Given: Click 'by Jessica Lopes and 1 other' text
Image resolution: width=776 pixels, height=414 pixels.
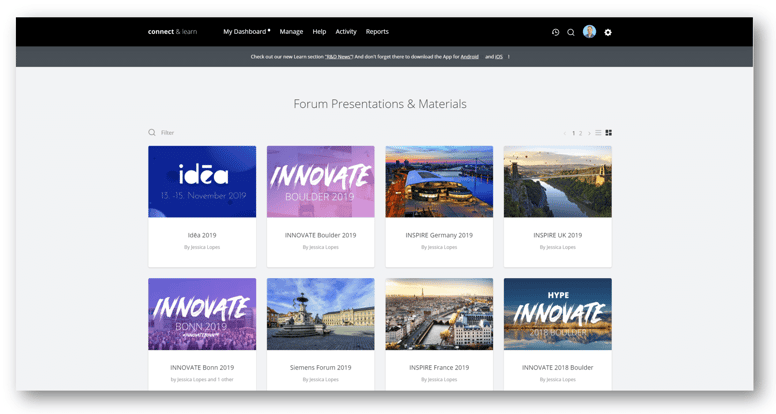Looking at the screenshot, I should (x=202, y=380).
